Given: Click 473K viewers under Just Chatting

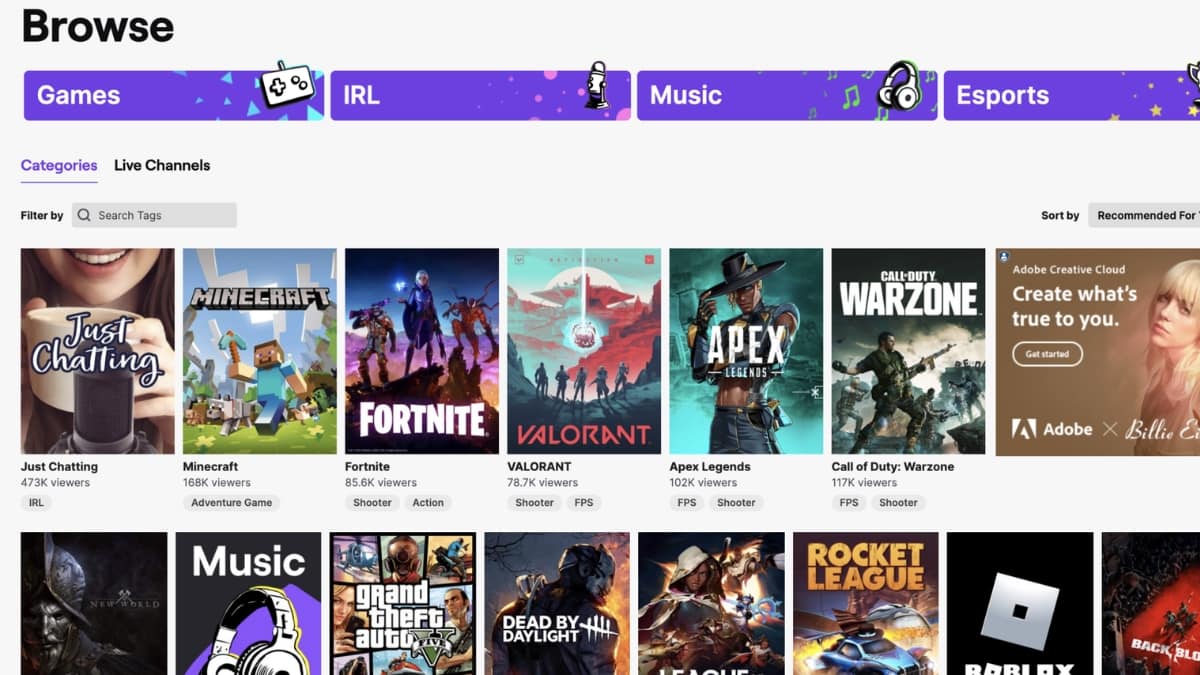Looking at the screenshot, I should click(x=55, y=483).
